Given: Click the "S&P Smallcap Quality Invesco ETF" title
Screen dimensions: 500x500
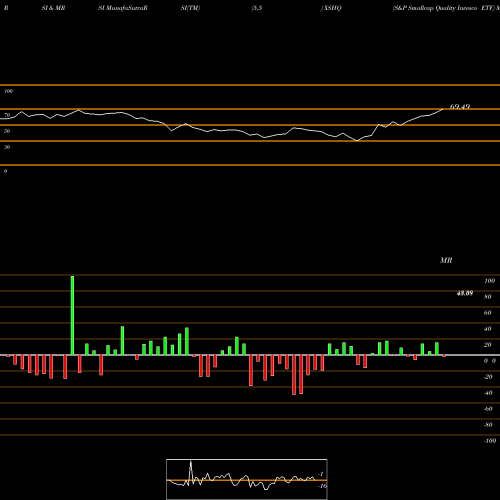Looking at the screenshot, I should click(x=443, y=8).
